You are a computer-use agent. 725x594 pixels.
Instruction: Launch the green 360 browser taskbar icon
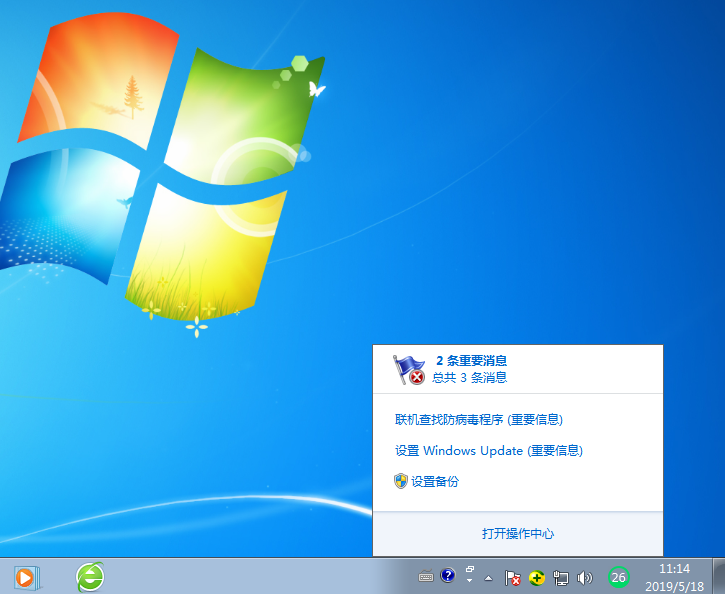coord(91,576)
